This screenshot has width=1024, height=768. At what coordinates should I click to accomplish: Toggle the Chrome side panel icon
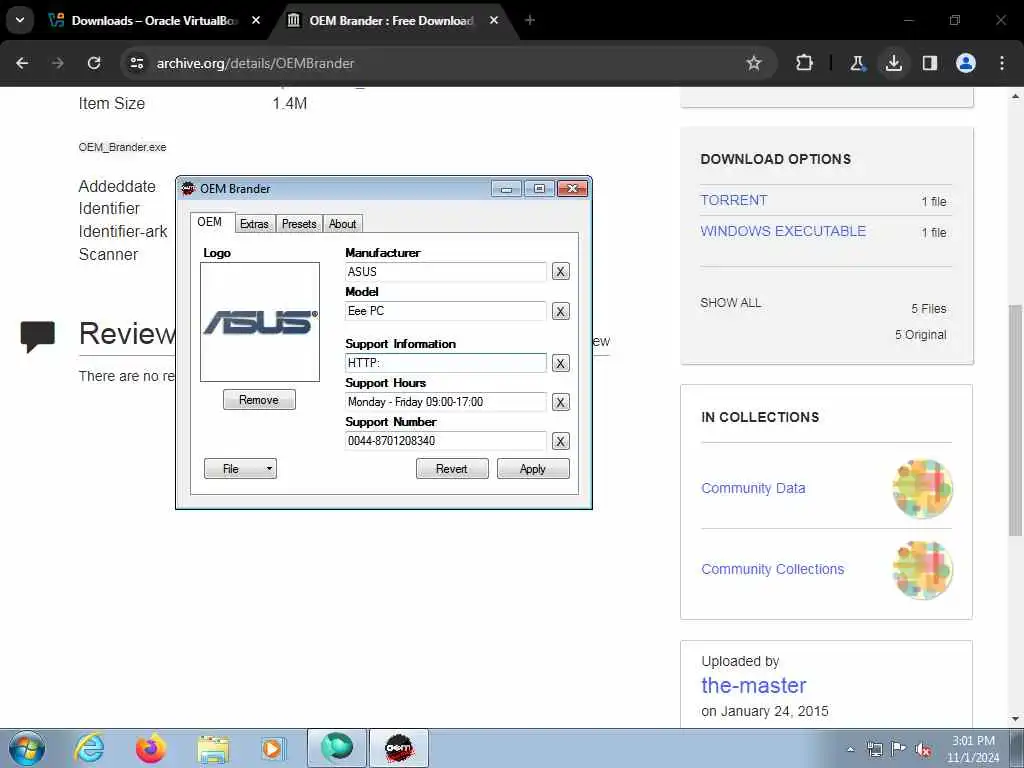[x=930, y=63]
